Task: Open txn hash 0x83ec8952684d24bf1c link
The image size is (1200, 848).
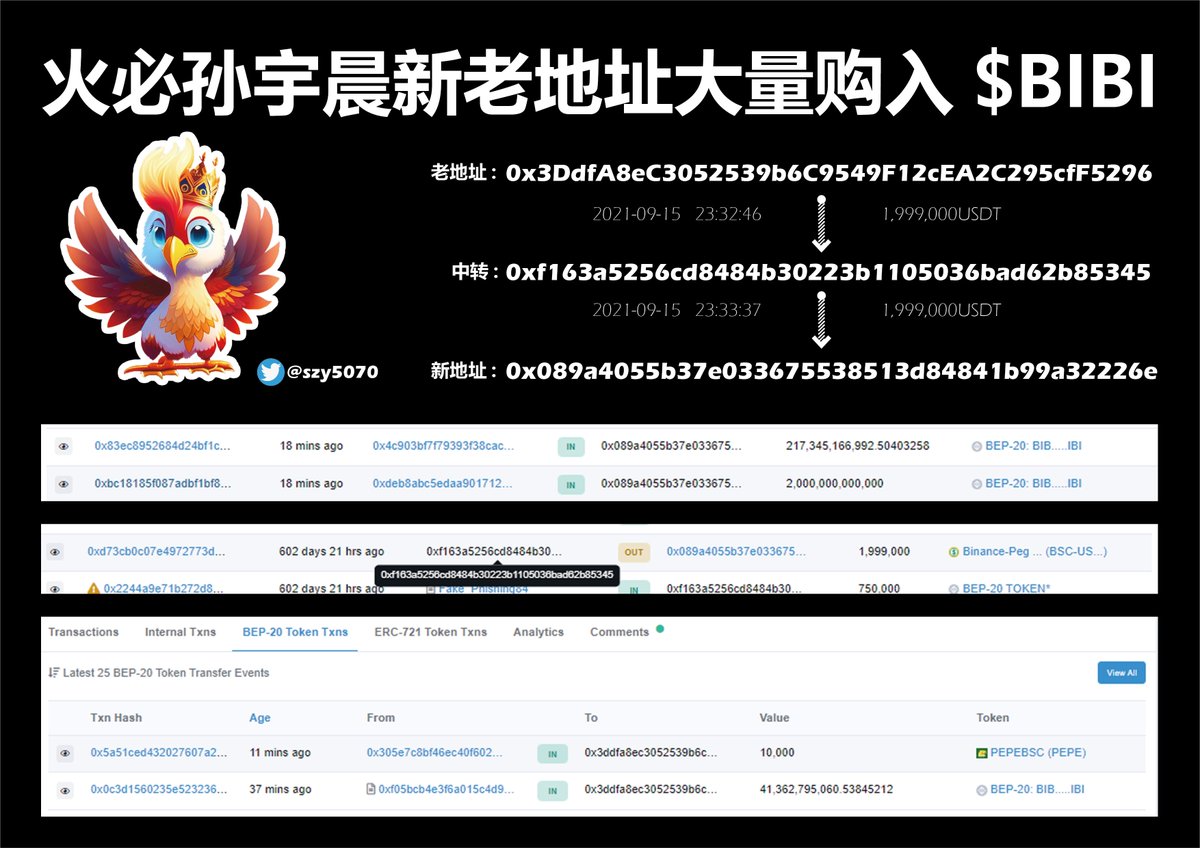Action: click(x=162, y=446)
